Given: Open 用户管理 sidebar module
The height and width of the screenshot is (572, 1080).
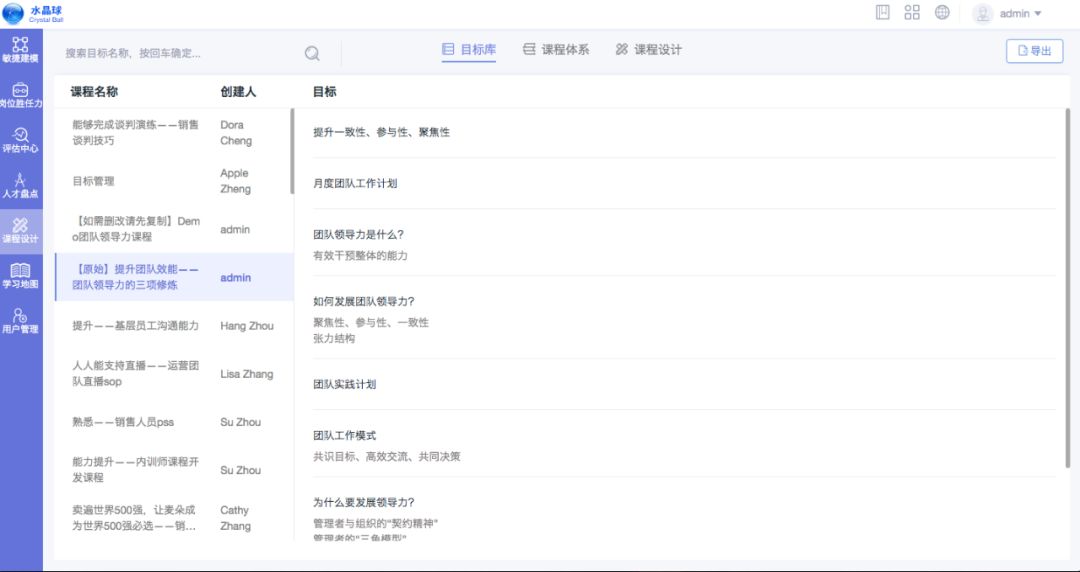Looking at the screenshot, I should (20, 320).
